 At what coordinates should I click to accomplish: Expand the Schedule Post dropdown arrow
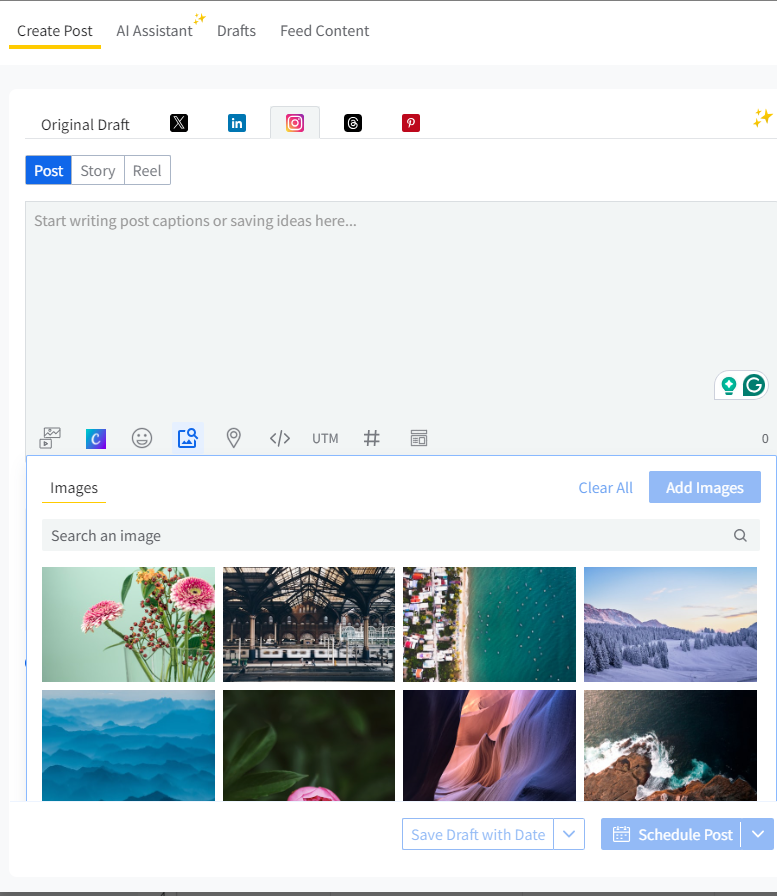[x=758, y=834]
